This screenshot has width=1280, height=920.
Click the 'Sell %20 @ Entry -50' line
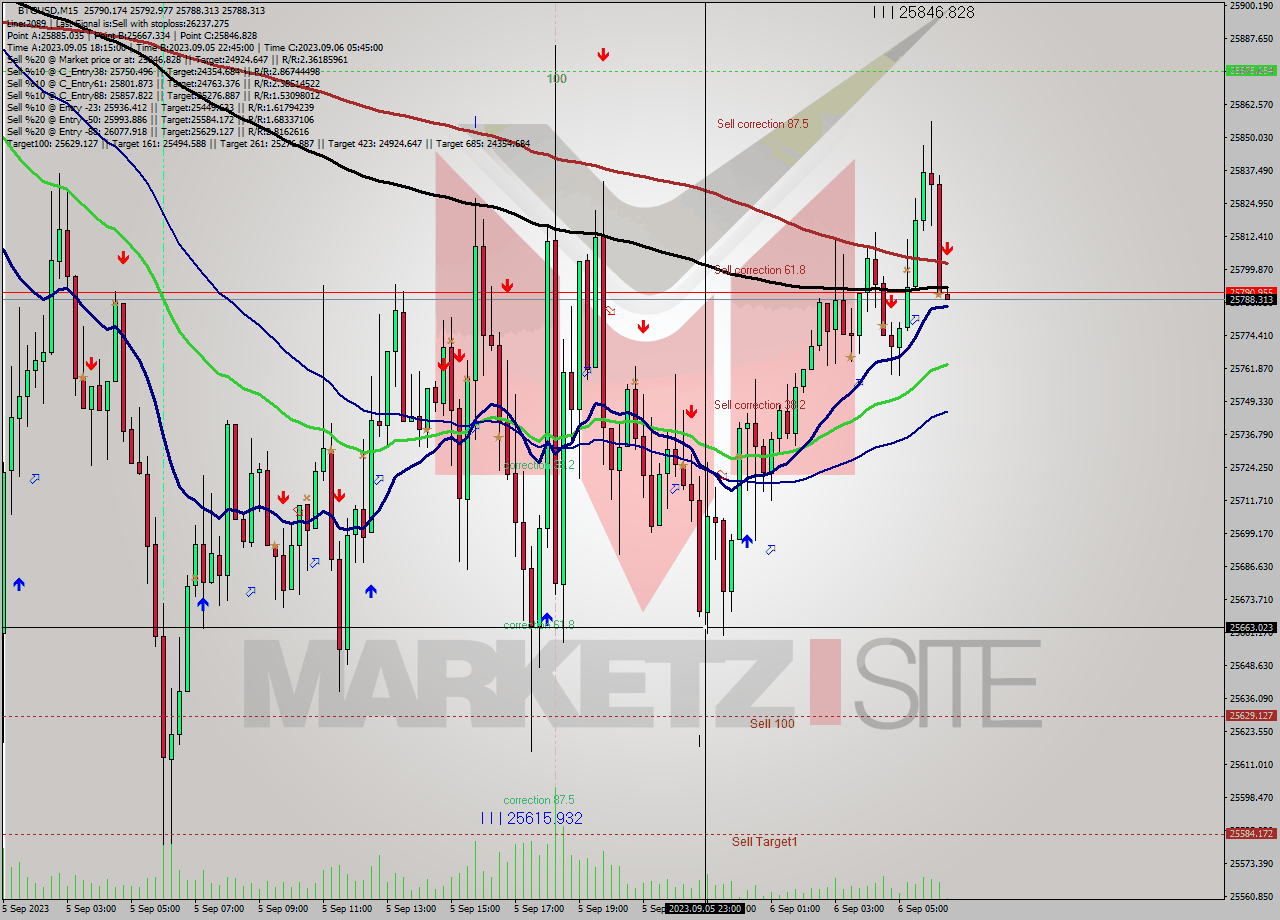click(160, 119)
